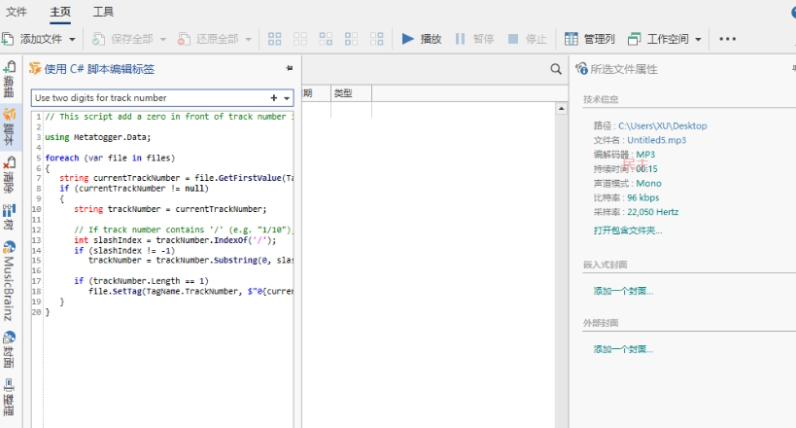Screen dimensions: 796x428
Task: Open the 树 sidebar panel
Action: (x=9, y=217)
